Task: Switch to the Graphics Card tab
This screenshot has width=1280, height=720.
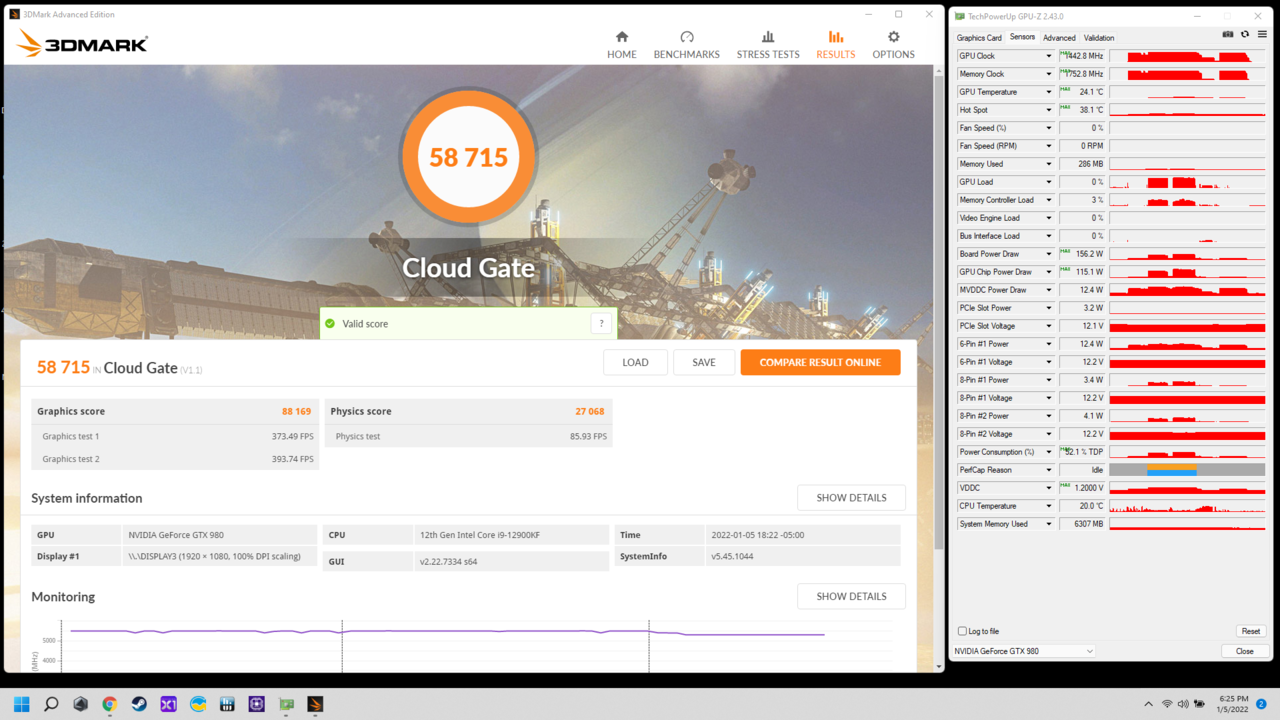Action: 979,38
